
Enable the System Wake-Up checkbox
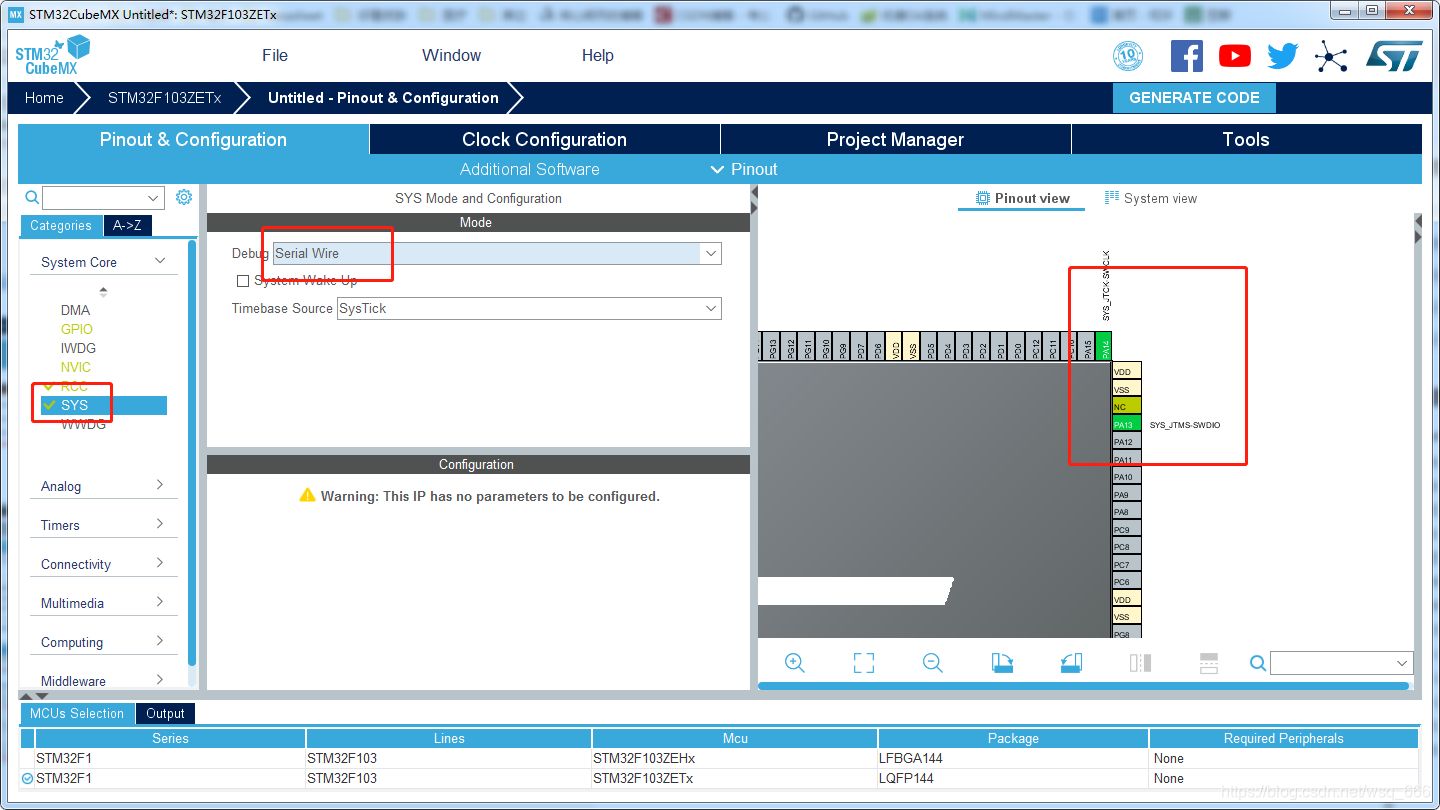point(242,281)
